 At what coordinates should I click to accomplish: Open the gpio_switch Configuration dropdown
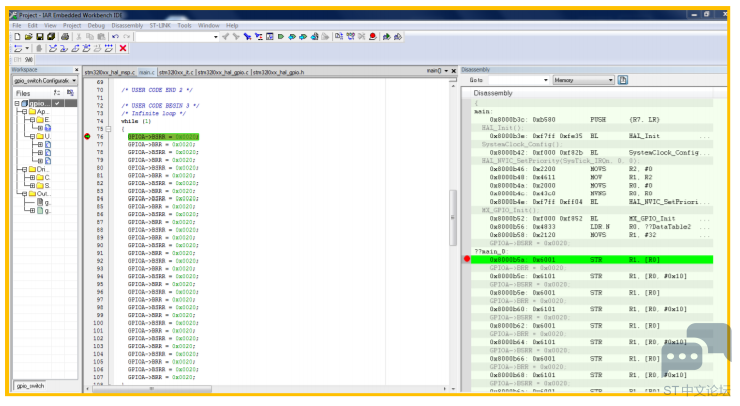click(74, 81)
